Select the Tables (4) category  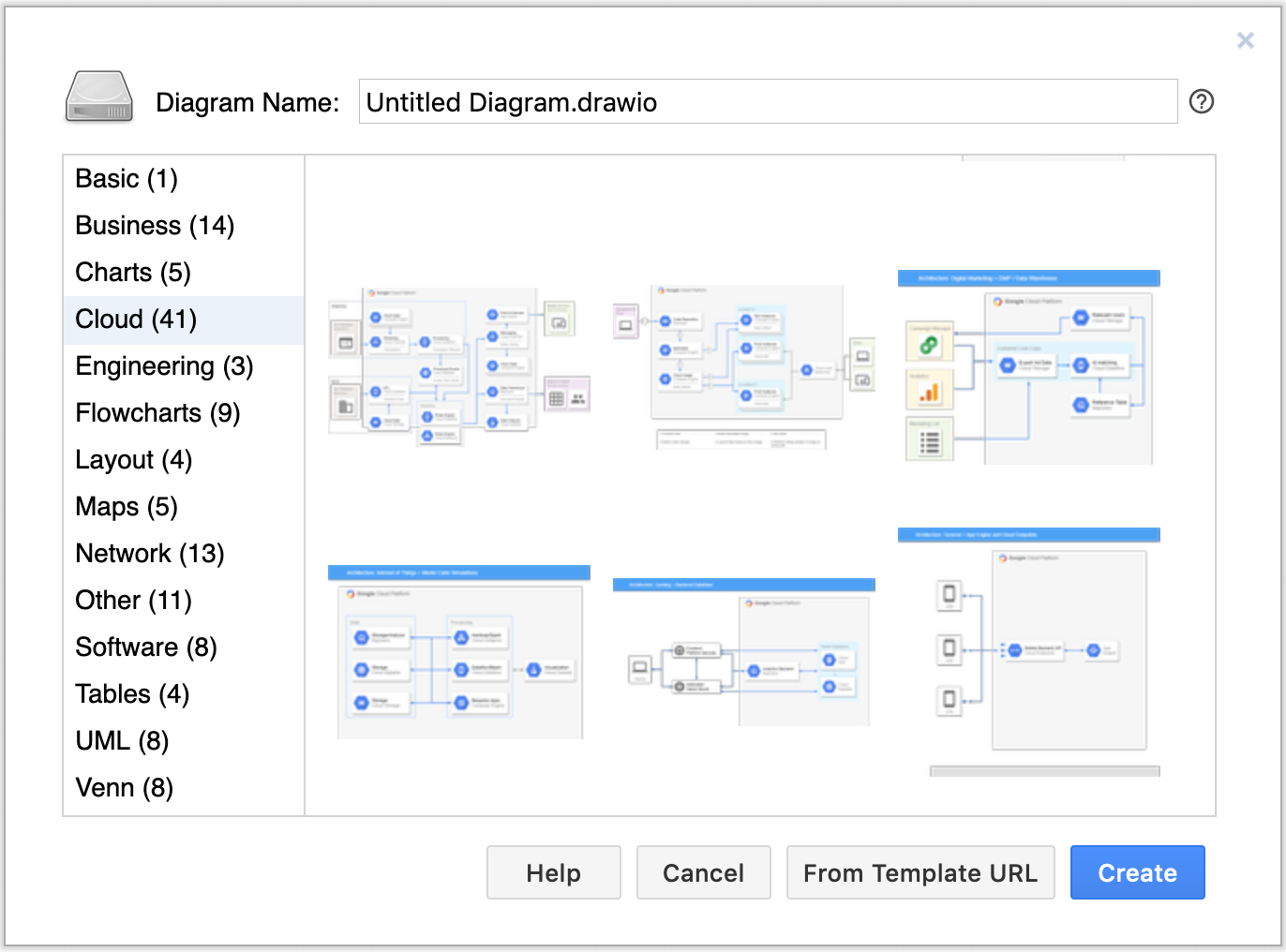(x=184, y=694)
